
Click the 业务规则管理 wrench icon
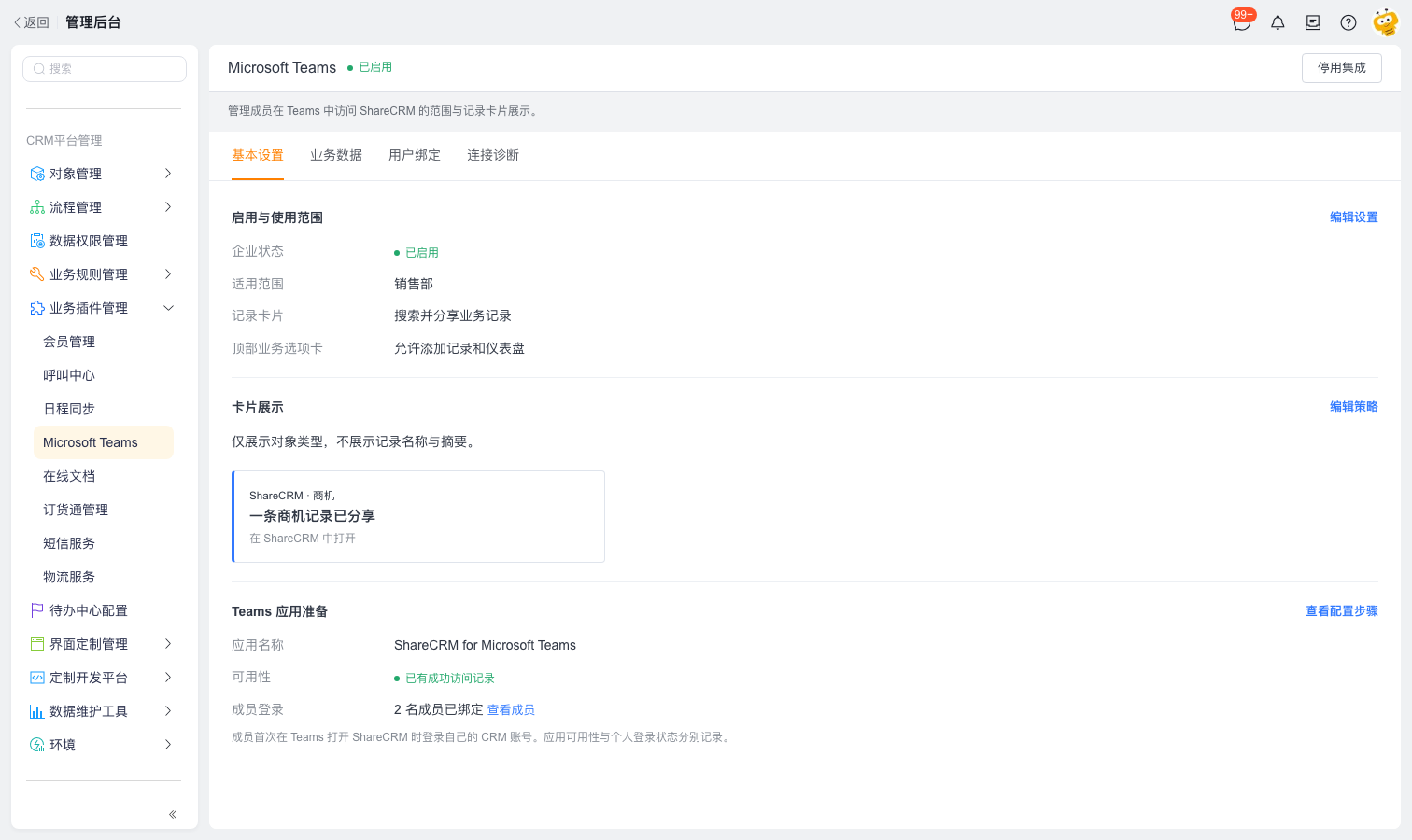click(x=37, y=274)
